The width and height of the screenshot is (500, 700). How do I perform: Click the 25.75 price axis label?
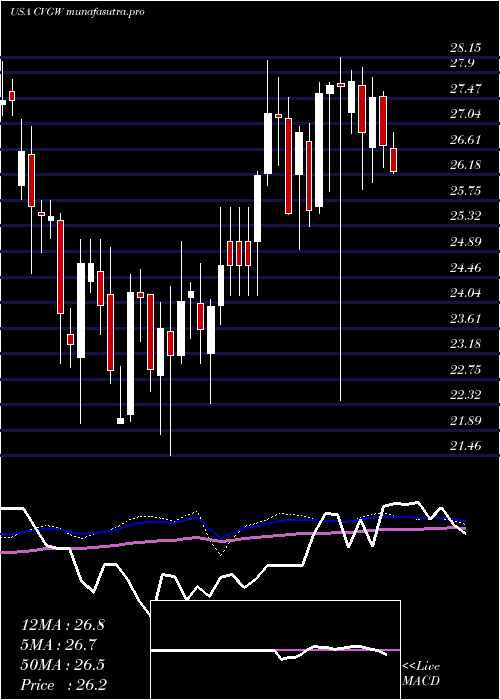pos(466,191)
